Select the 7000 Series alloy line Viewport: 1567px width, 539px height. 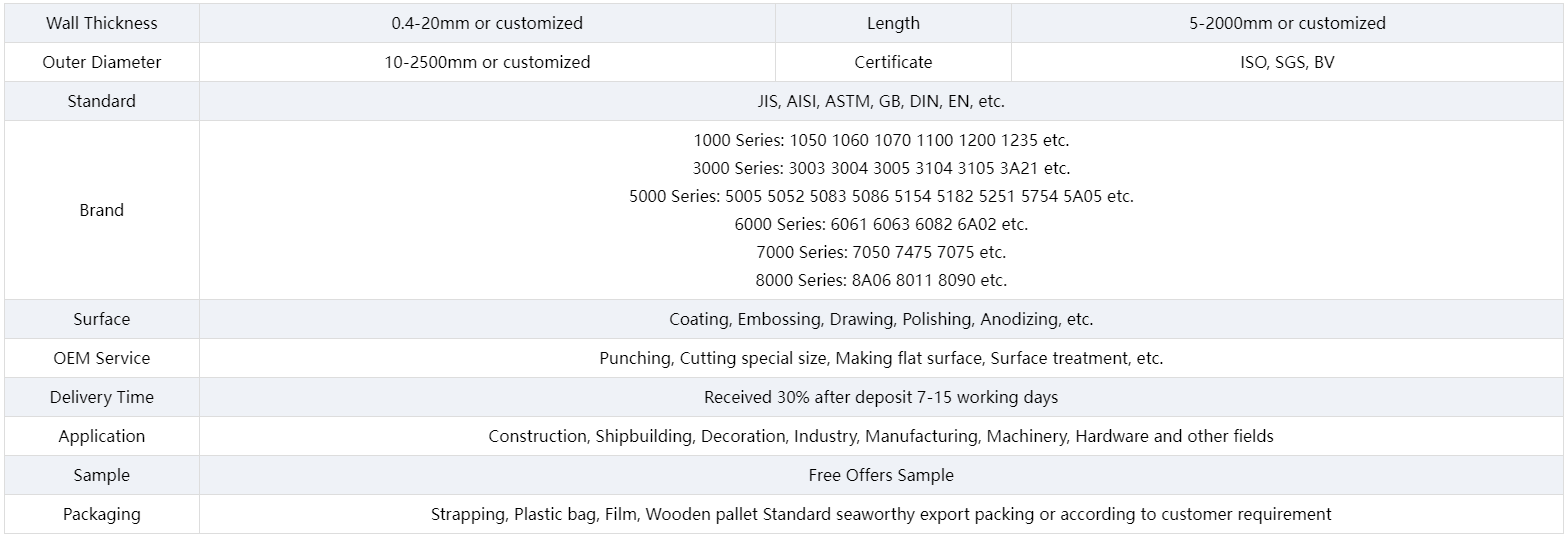coord(881,252)
